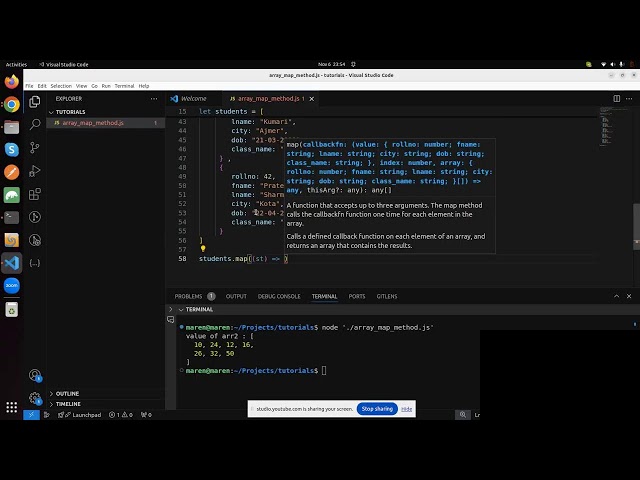
Task: Open Zoom app from the dock
Action: (x=11, y=285)
